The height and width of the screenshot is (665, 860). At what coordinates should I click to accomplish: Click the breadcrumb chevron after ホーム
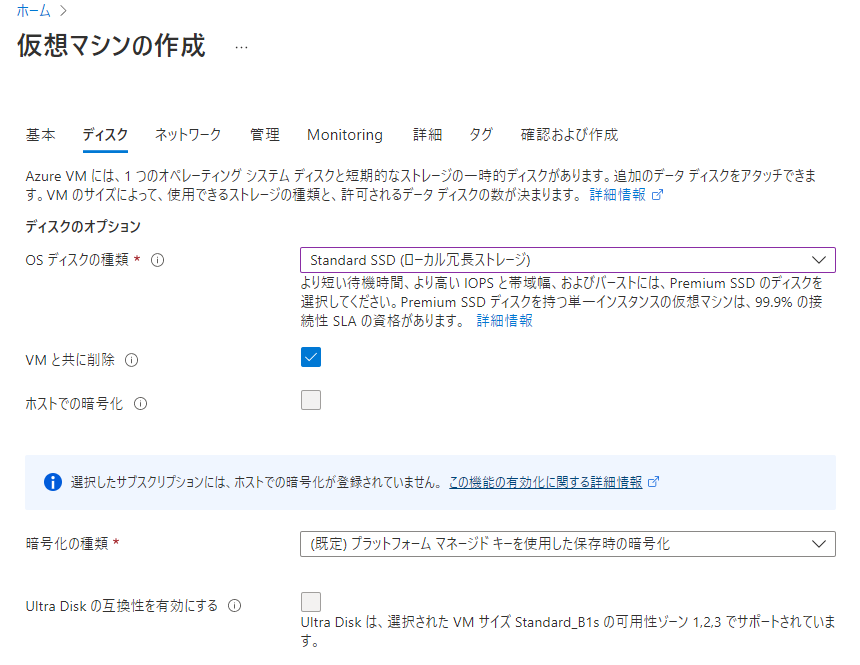(x=63, y=10)
